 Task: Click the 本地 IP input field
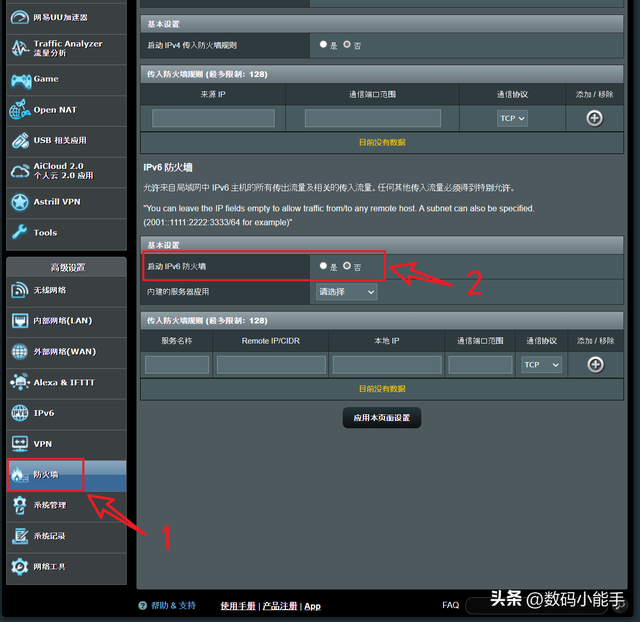pos(387,364)
